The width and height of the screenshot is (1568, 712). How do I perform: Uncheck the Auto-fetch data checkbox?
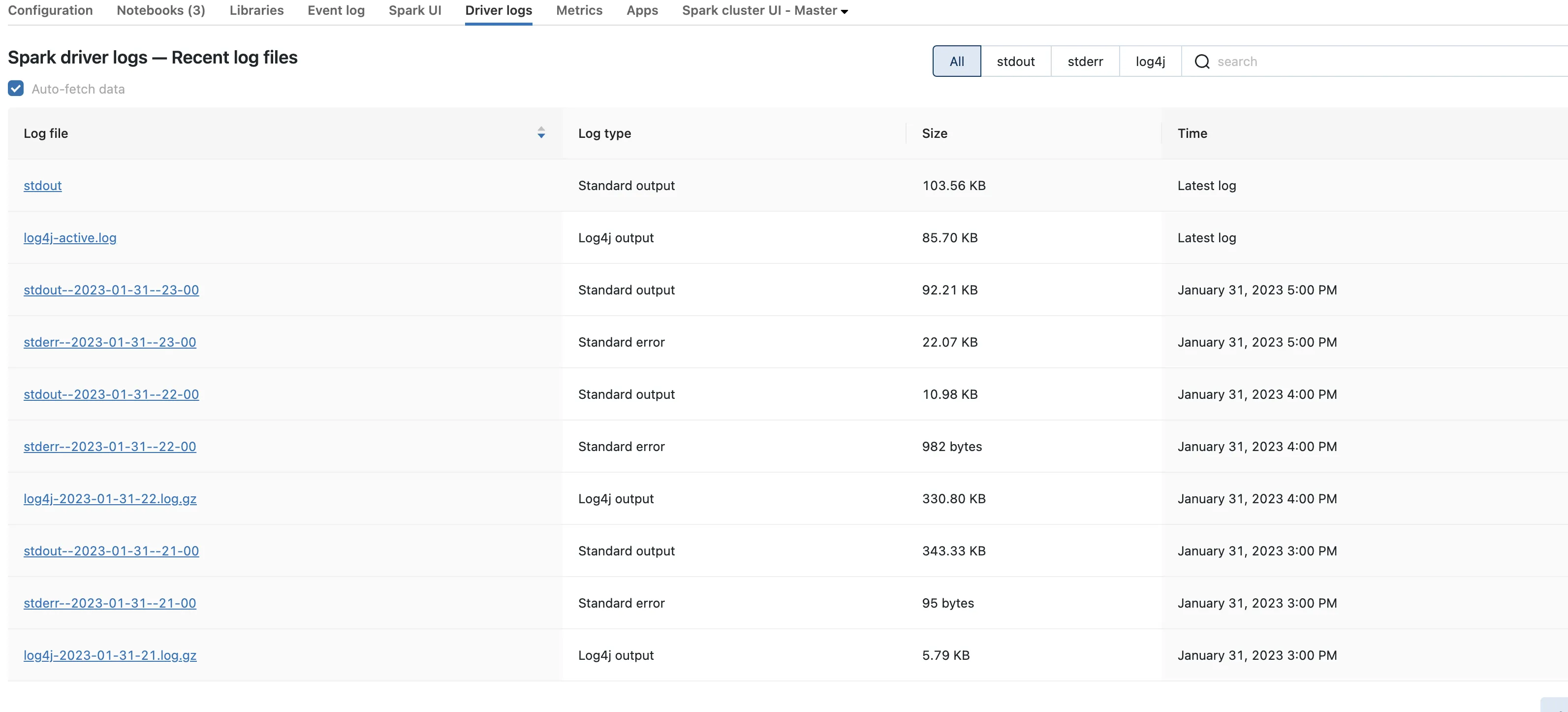click(16, 89)
